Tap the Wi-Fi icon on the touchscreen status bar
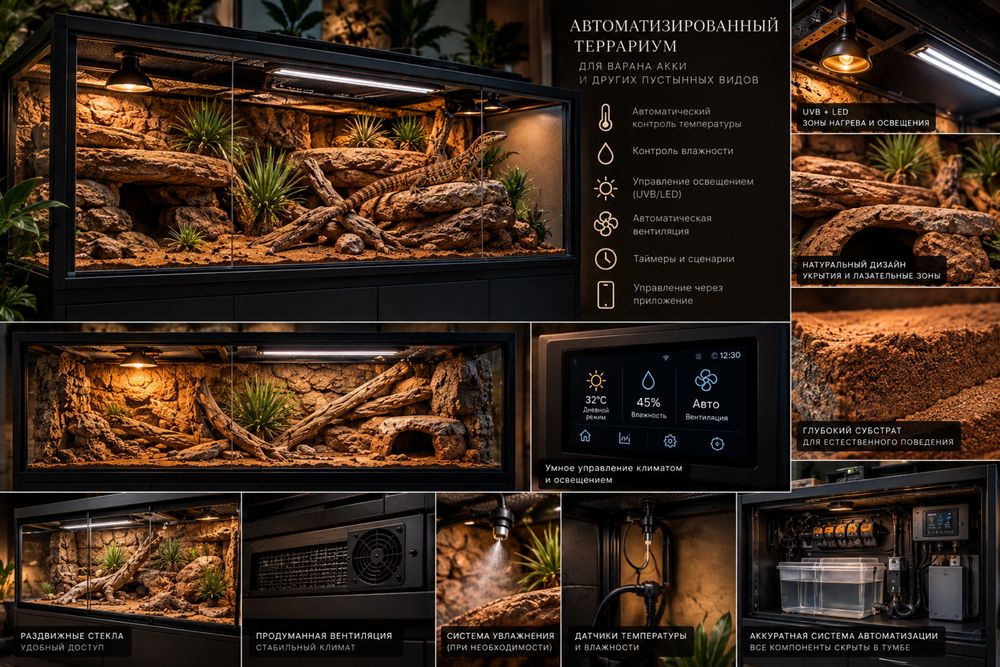Image resolution: width=1000 pixels, height=667 pixels. coord(666,358)
